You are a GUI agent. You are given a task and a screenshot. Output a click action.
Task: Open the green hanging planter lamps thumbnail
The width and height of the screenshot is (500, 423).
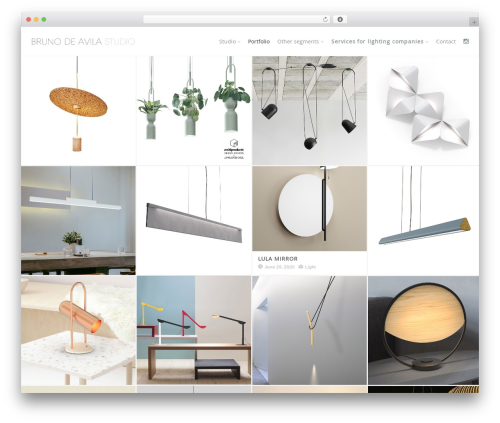pos(194,110)
